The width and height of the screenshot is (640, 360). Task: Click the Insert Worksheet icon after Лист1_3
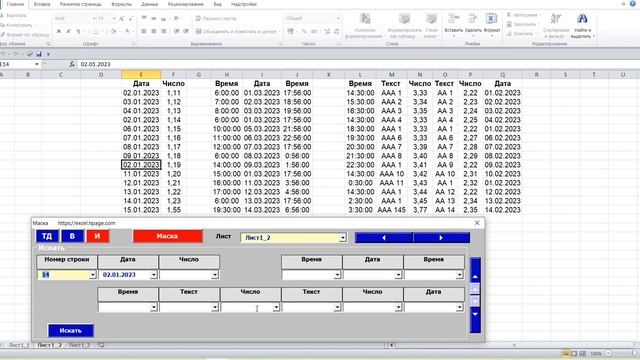point(101,345)
